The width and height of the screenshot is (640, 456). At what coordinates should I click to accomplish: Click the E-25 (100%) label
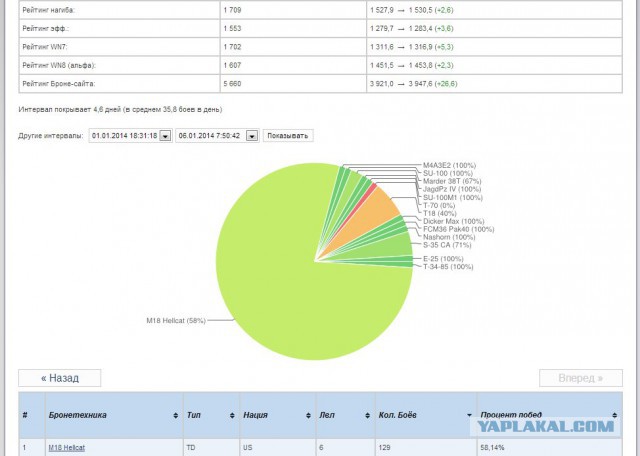(443, 258)
